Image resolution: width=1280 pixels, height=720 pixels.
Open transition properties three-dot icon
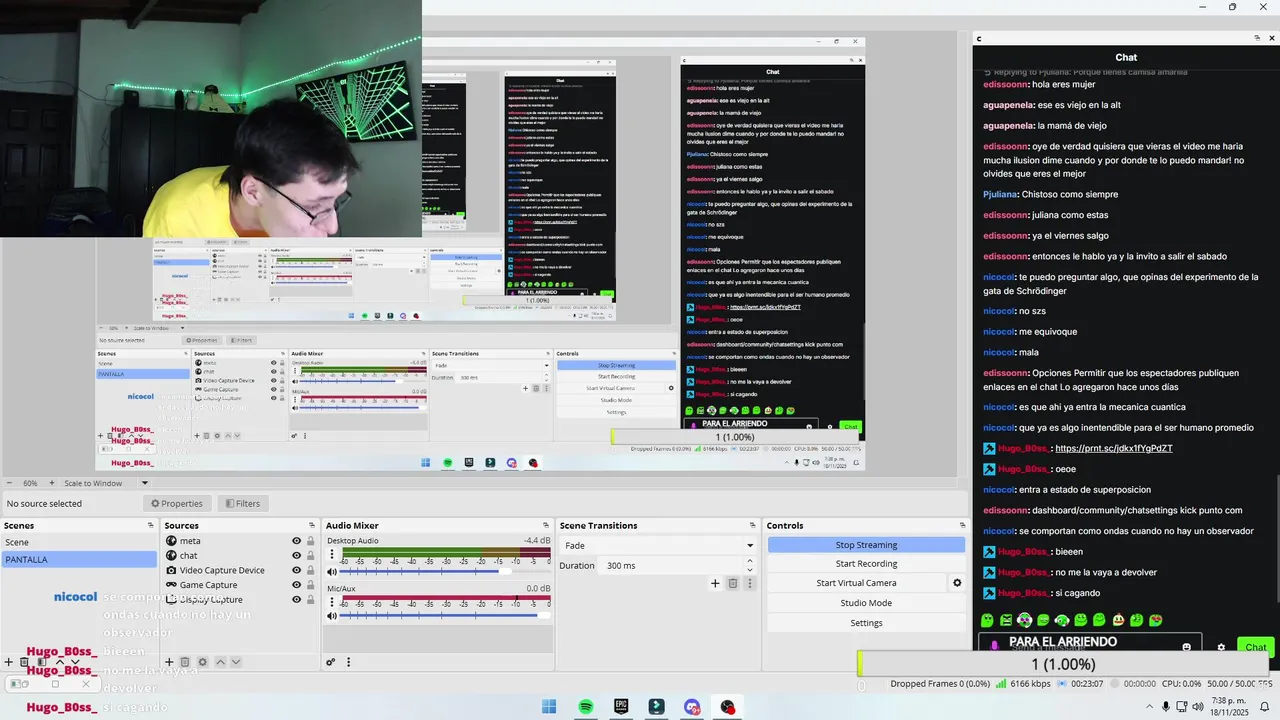click(x=750, y=583)
